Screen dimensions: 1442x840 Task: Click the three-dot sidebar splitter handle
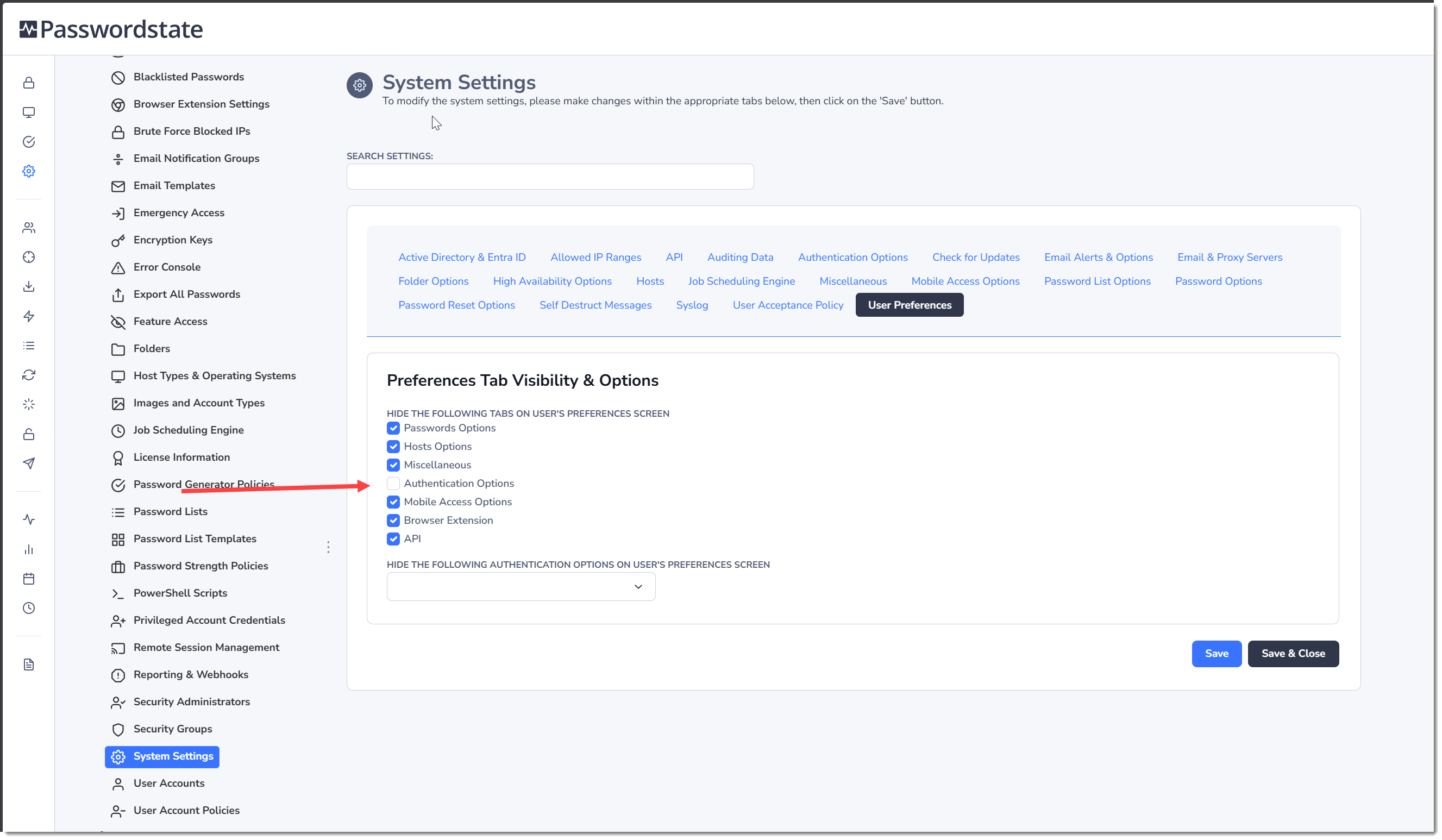click(x=328, y=548)
